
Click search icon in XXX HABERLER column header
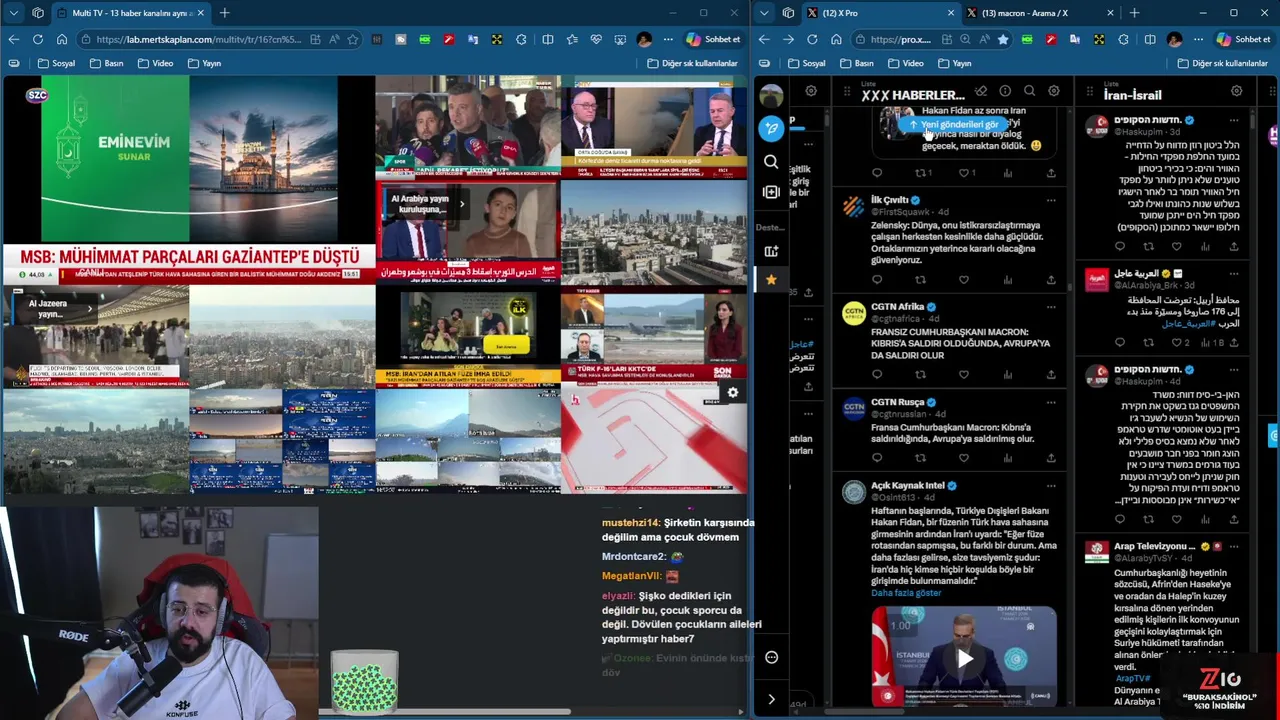(1029, 91)
